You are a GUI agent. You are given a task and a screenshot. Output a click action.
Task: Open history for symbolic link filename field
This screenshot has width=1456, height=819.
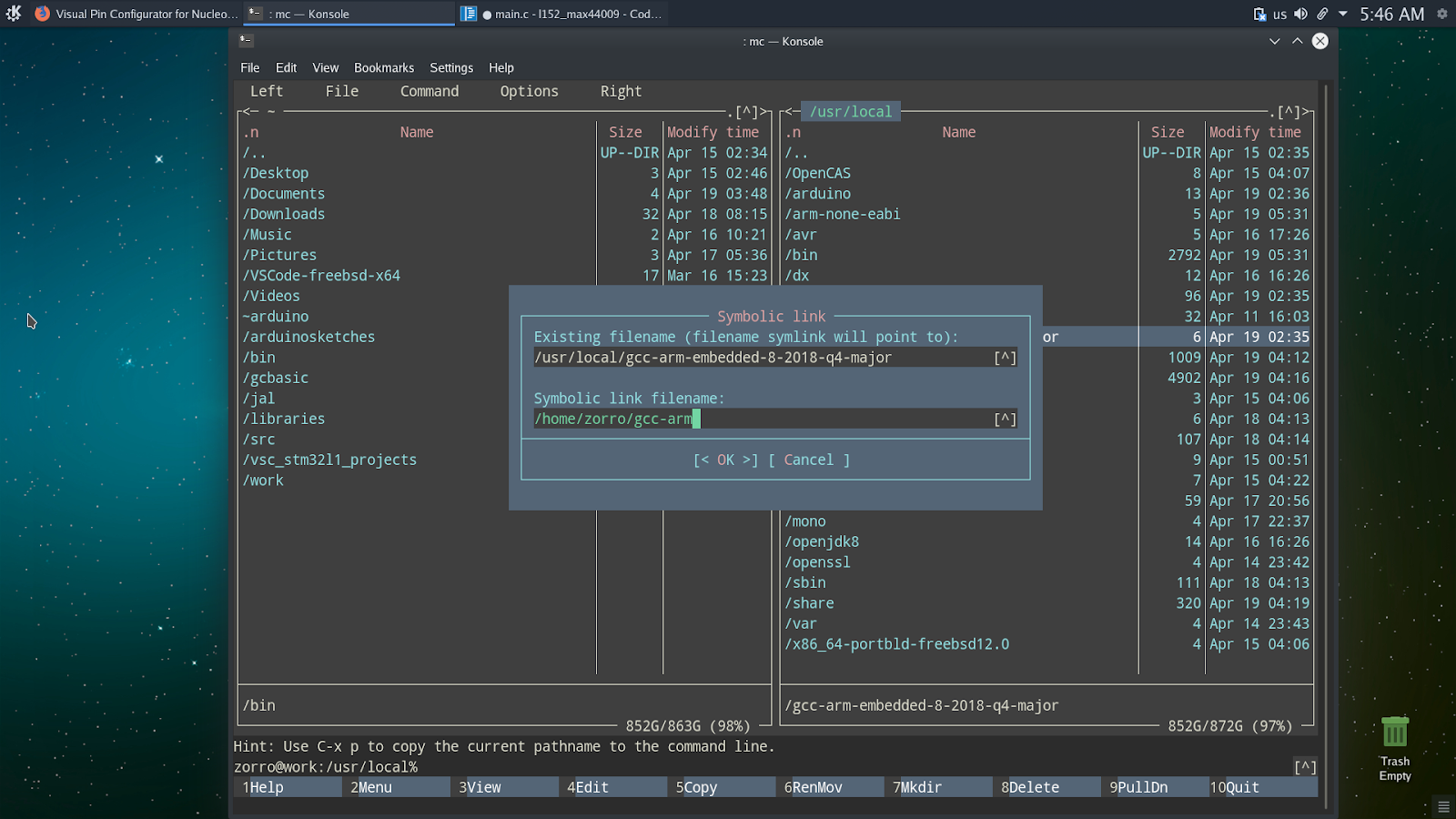(x=1005, y=420)
